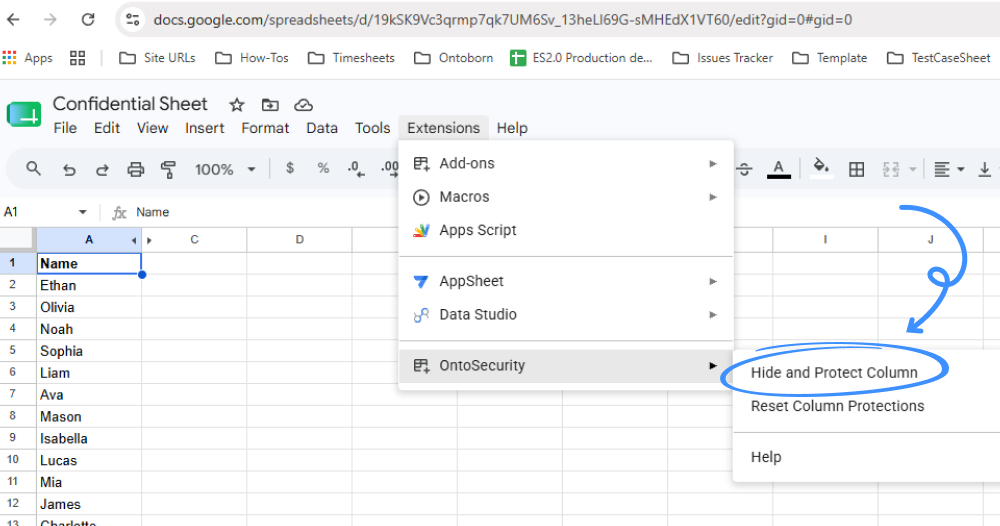
Task: Open tab groups grid icon
Action: (x=78, y=58)
